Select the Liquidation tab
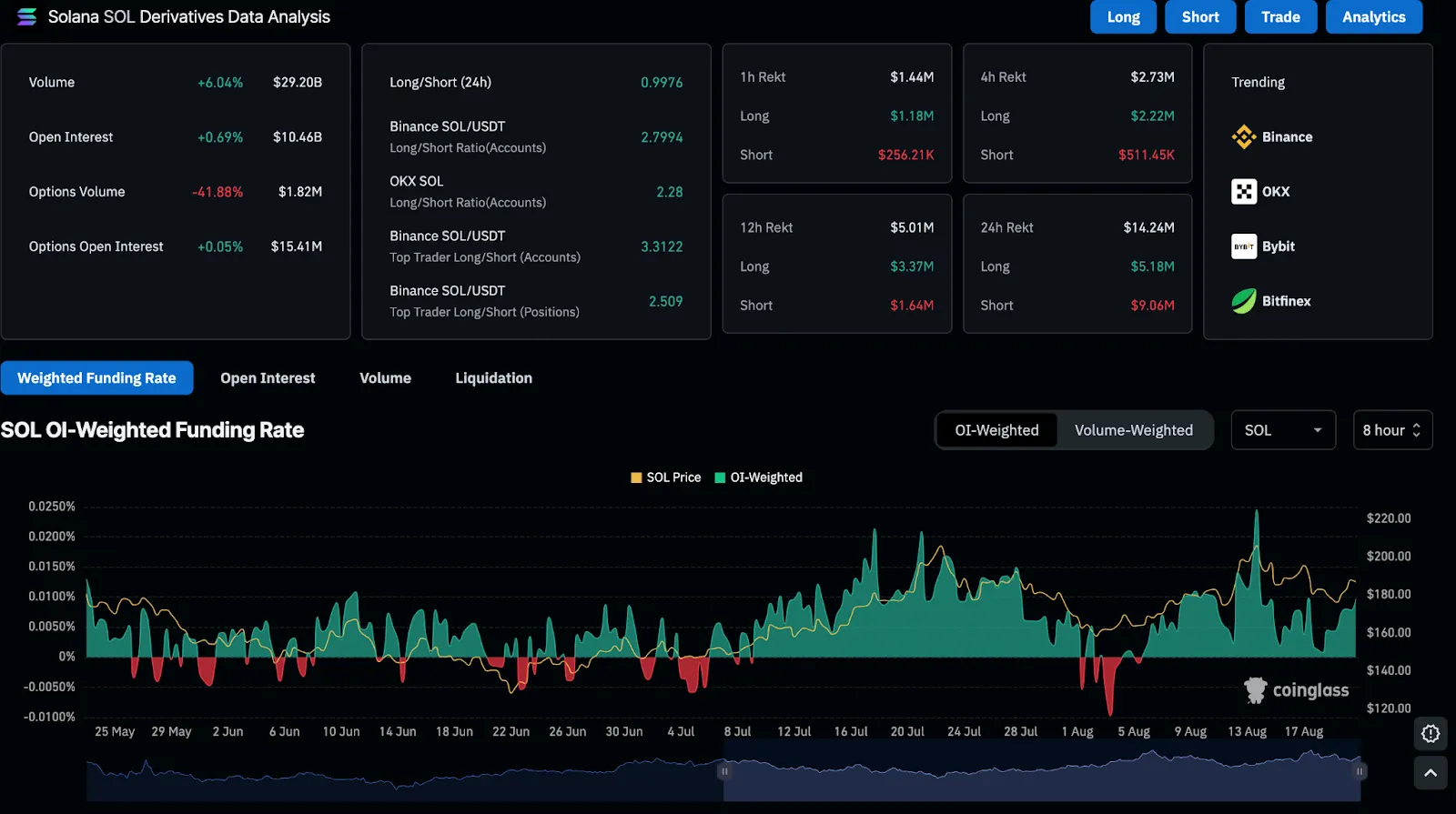This screenshot has width=1456, height=814. [493, 378]
